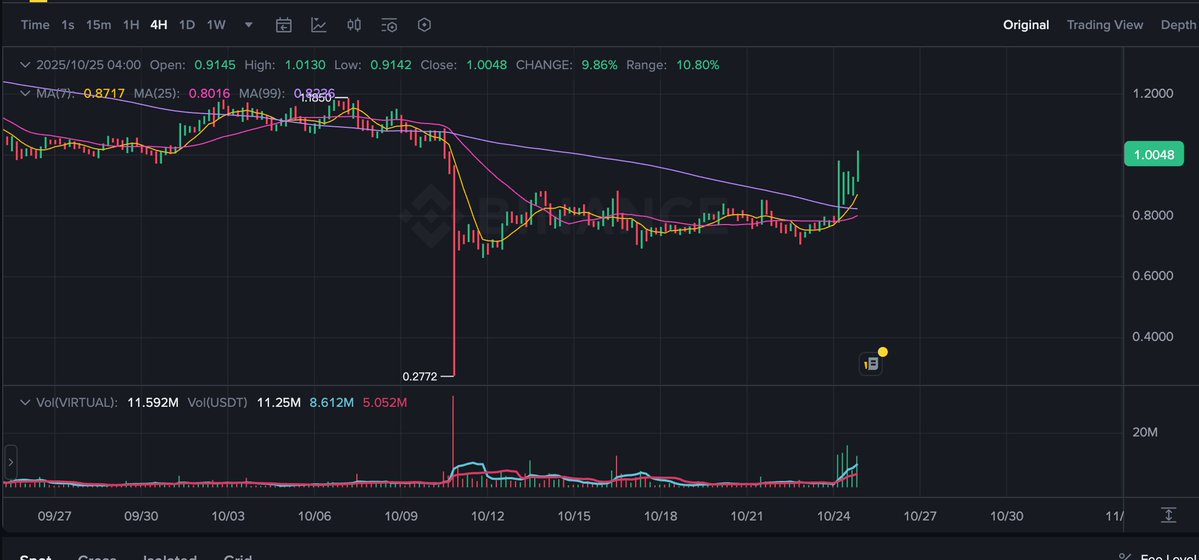Viewport: 1199px width, 560px height.
Task: Collapse the MA indicator legend chevron
Action: pyautogui.click(x=25, y=93)
